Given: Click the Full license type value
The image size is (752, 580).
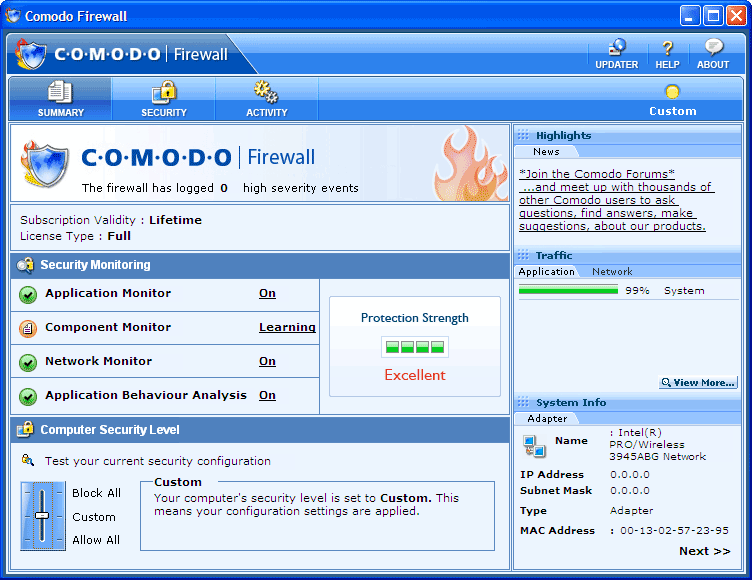Looking at the screenshot, I should tap(119, 236).
